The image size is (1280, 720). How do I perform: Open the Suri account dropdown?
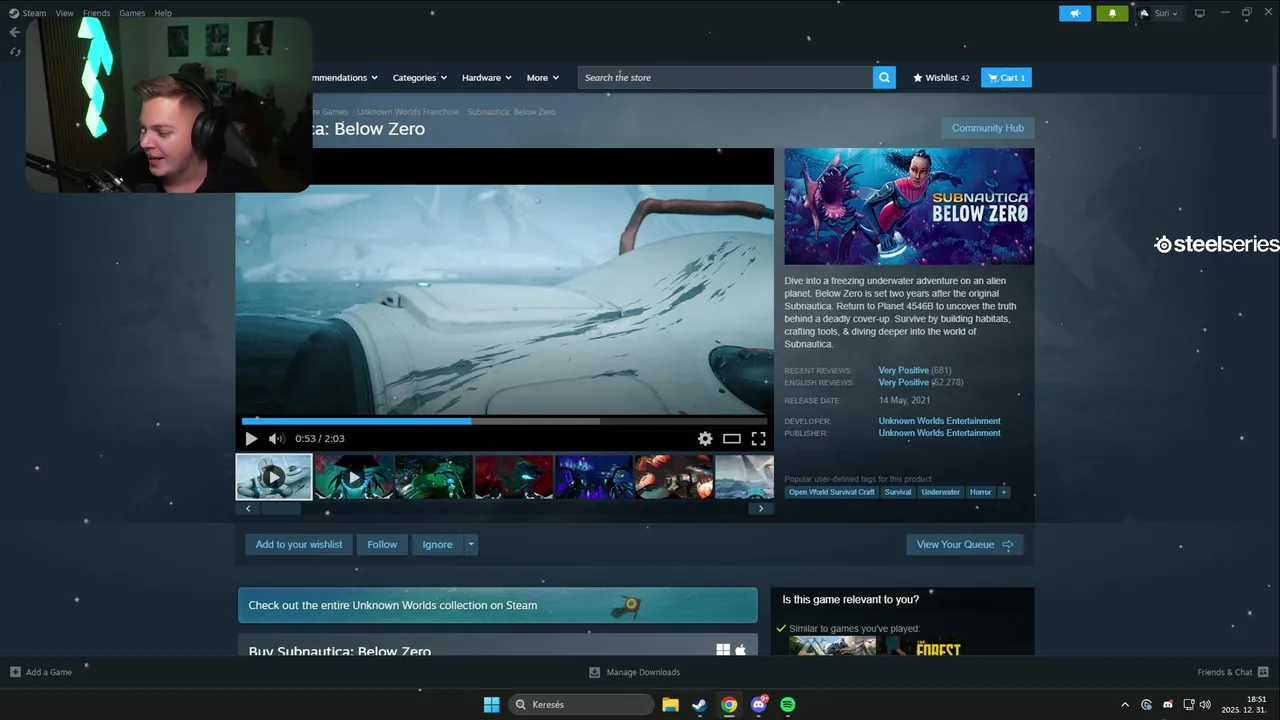(1160, 13)
